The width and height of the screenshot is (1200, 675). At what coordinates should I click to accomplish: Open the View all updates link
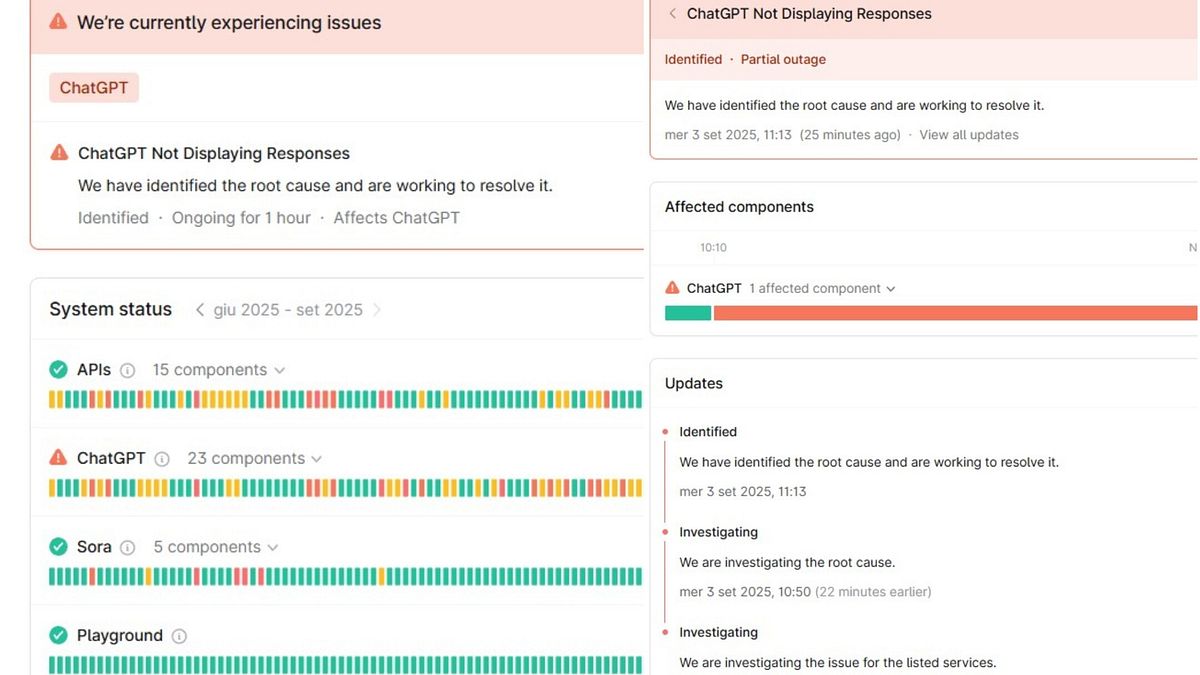click(x=968, y=135)
